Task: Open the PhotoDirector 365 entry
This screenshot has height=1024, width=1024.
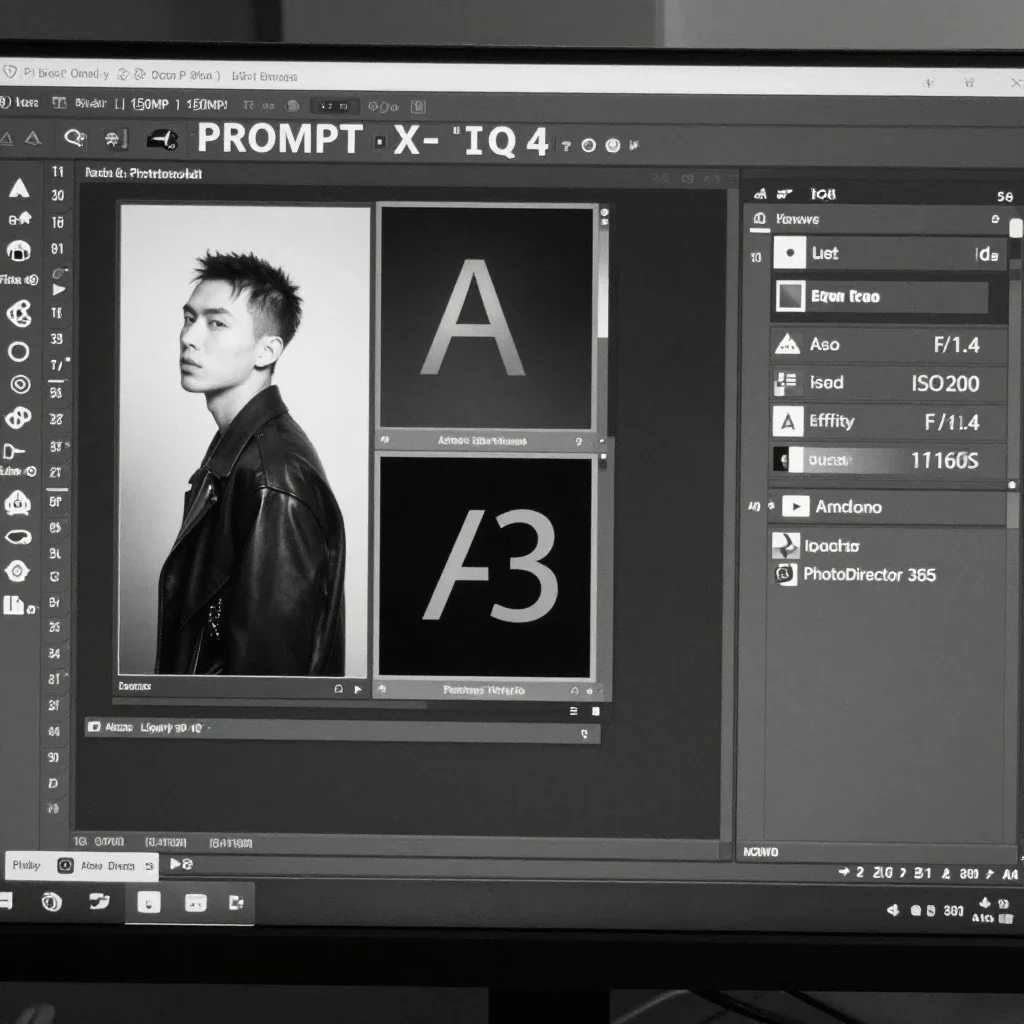Action: [869, 575]
